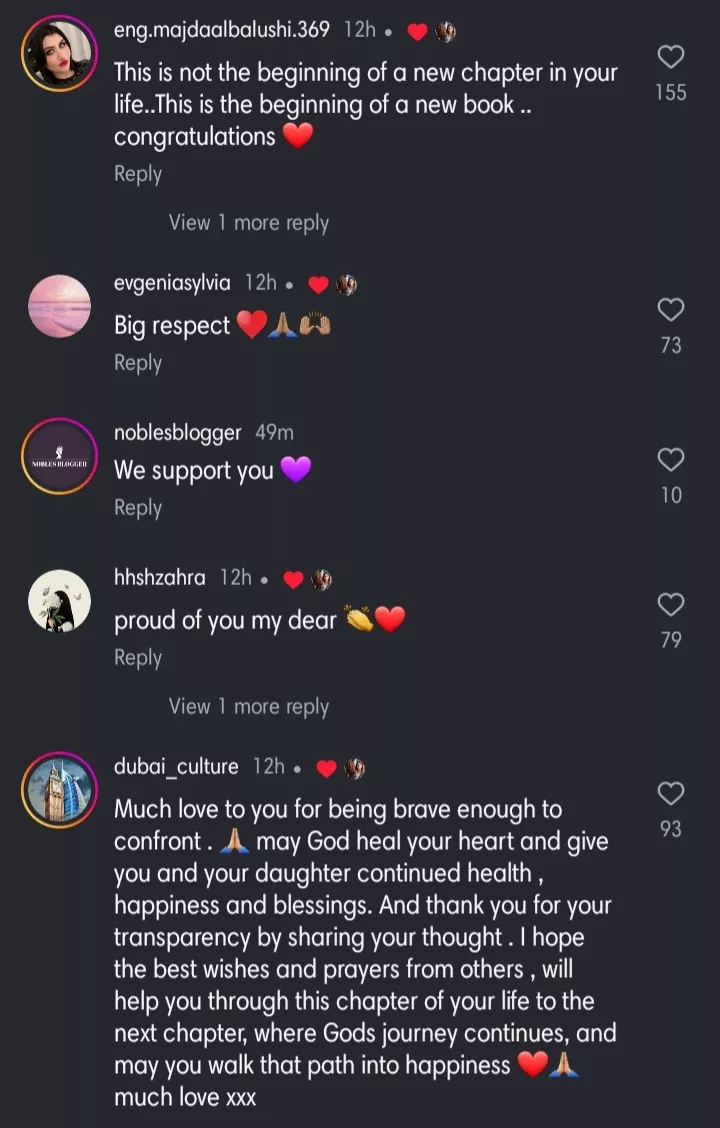Reply to hhshzahra's comment
The height and width of the screenshot is (1128, 720).
138,657
